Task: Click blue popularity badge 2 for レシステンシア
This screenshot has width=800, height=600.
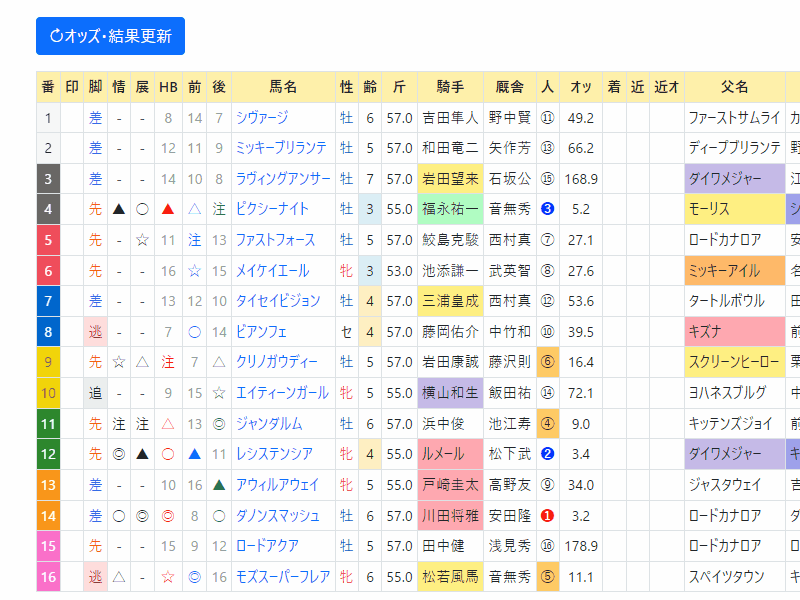Action: click(x=547, y=454)
